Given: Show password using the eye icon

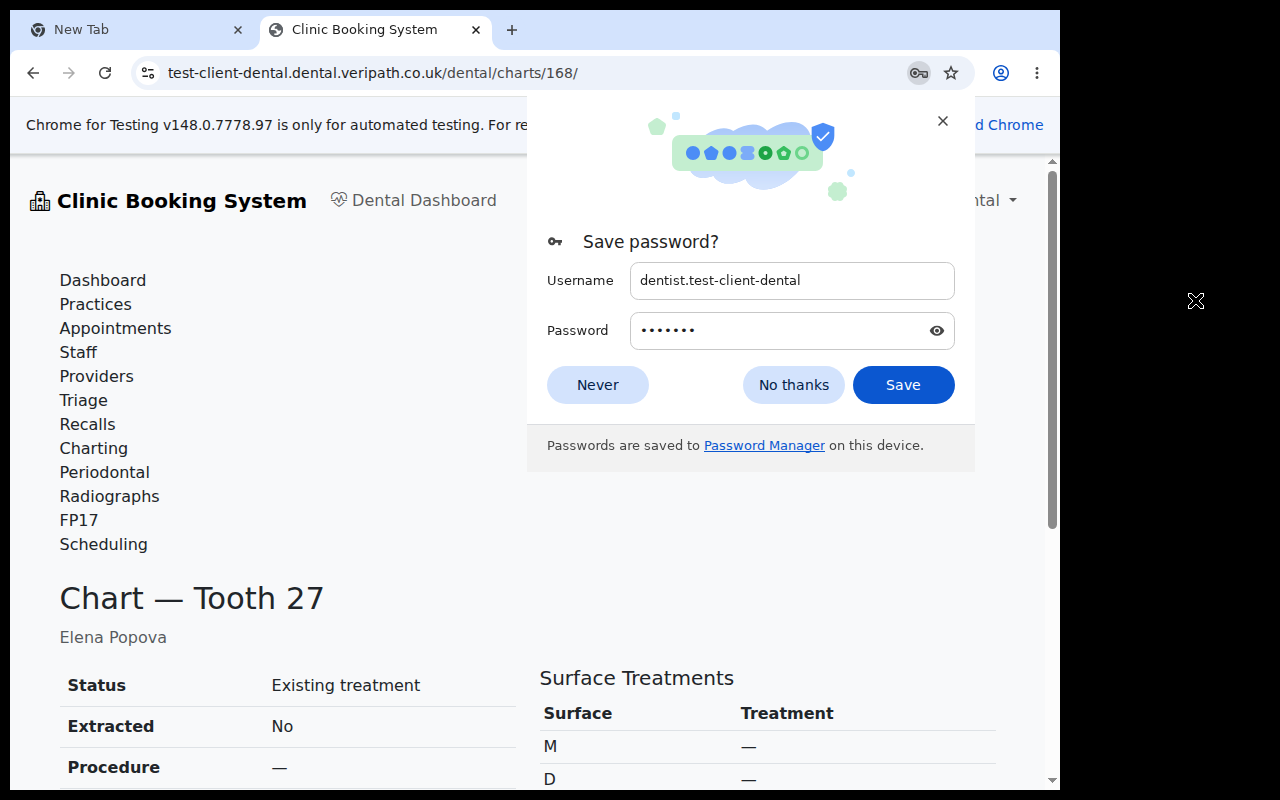Looking at the screenshot, I should [x=937, y=331].
